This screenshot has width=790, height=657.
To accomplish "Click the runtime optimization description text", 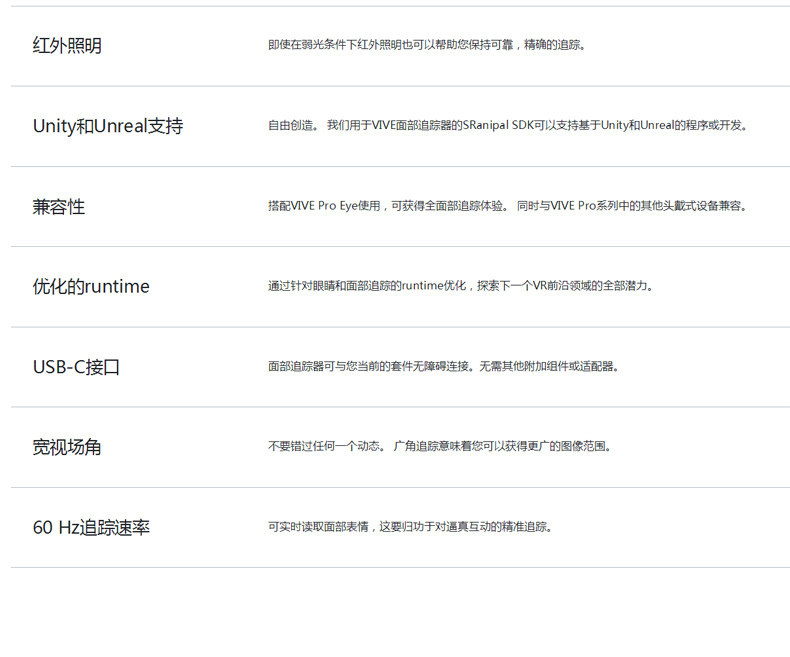I will [461, 286].
